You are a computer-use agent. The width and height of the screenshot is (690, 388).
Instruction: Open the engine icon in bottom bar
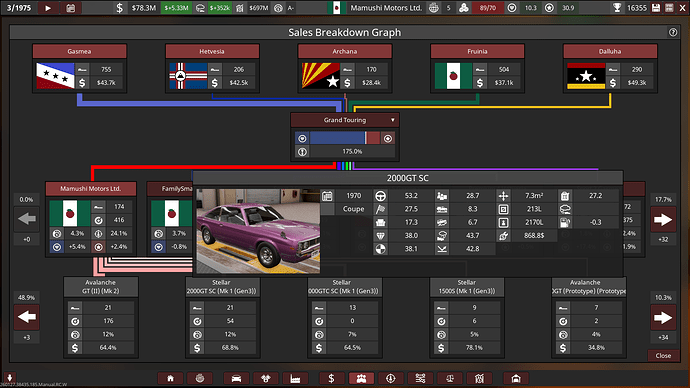[266, 378]
